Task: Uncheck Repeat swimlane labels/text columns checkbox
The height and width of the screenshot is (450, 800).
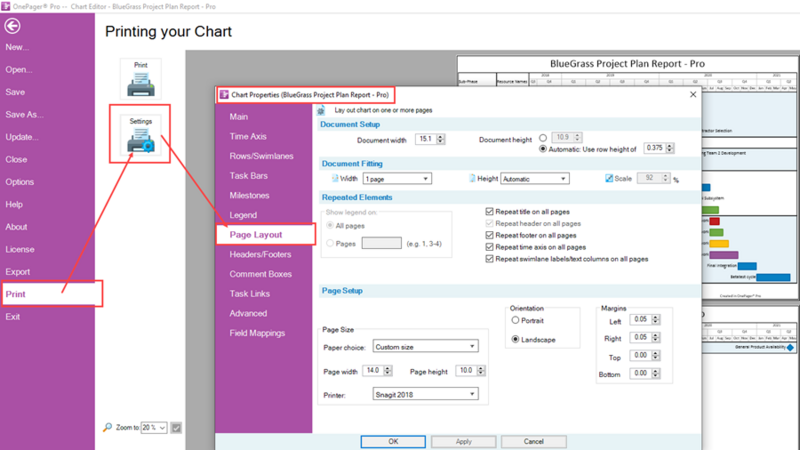Action: 489,259
